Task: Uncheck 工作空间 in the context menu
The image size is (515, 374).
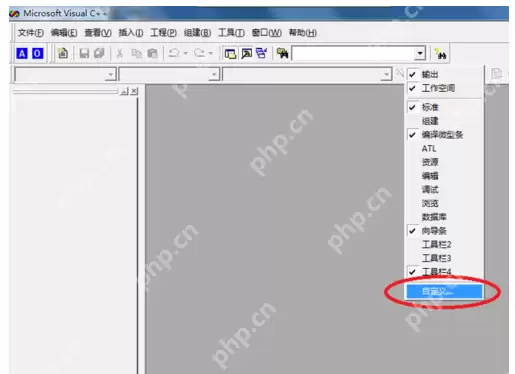Action: 445,88
